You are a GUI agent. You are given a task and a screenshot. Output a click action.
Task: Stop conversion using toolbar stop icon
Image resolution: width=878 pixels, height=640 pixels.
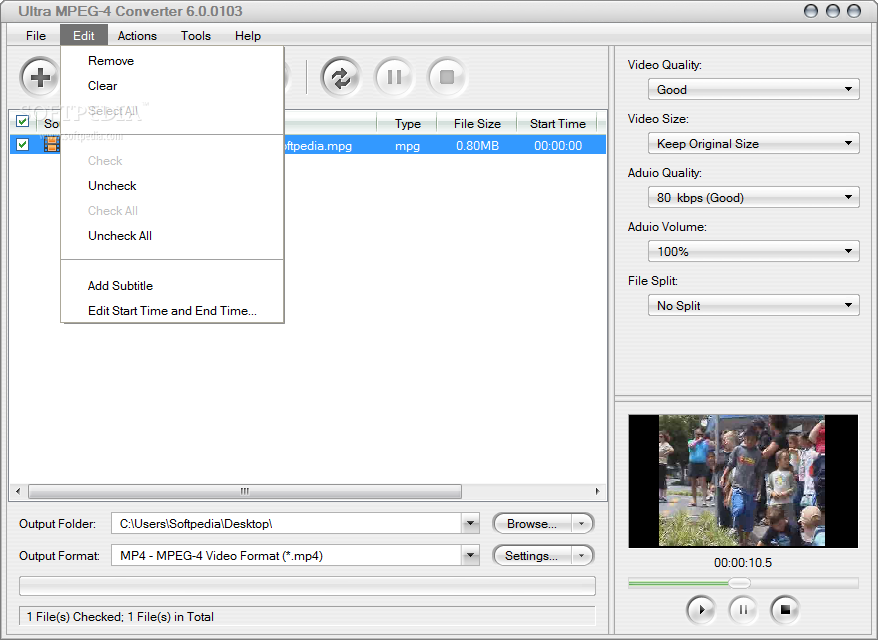447,77
